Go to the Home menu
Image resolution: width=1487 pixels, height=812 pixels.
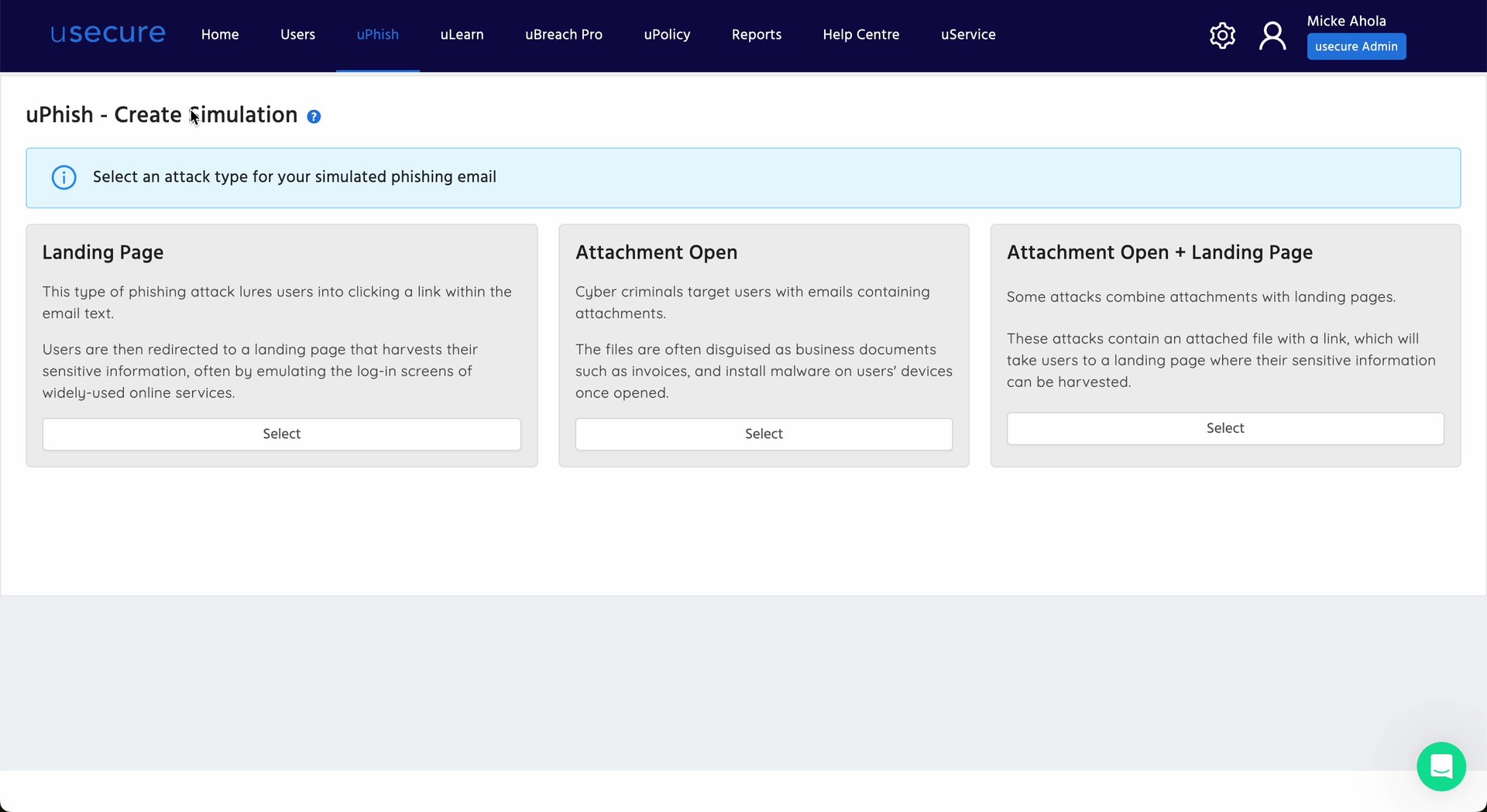click(x=220, y=35)
